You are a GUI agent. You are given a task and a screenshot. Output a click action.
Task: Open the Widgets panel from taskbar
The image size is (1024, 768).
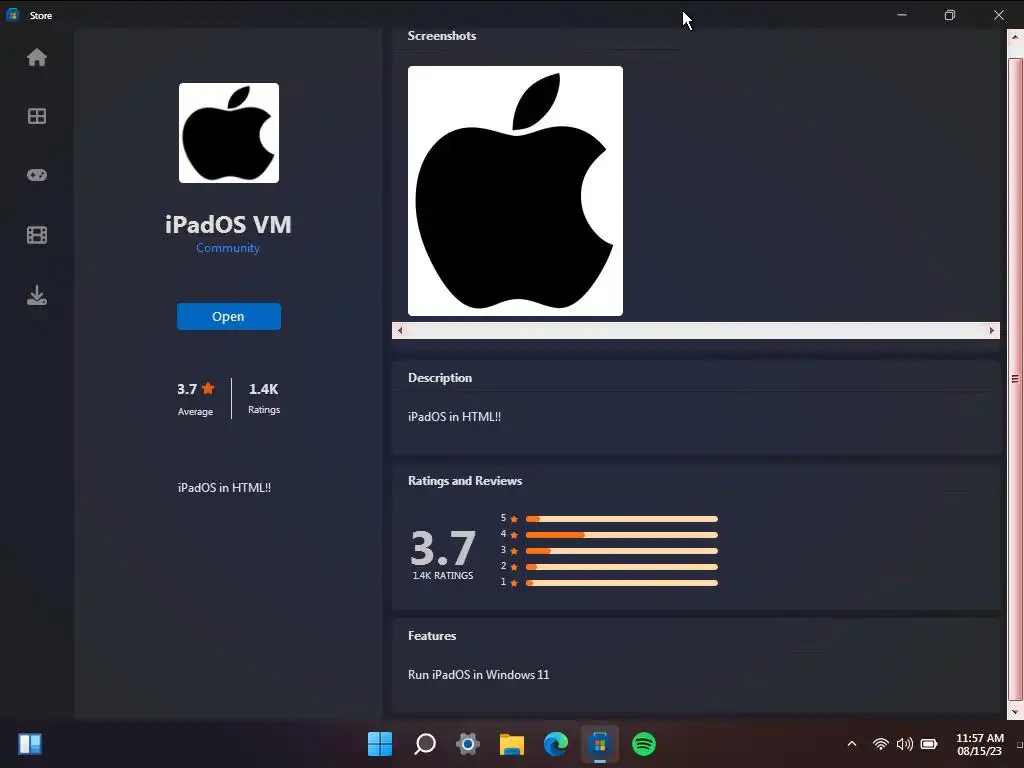click(x=30, y=744)
